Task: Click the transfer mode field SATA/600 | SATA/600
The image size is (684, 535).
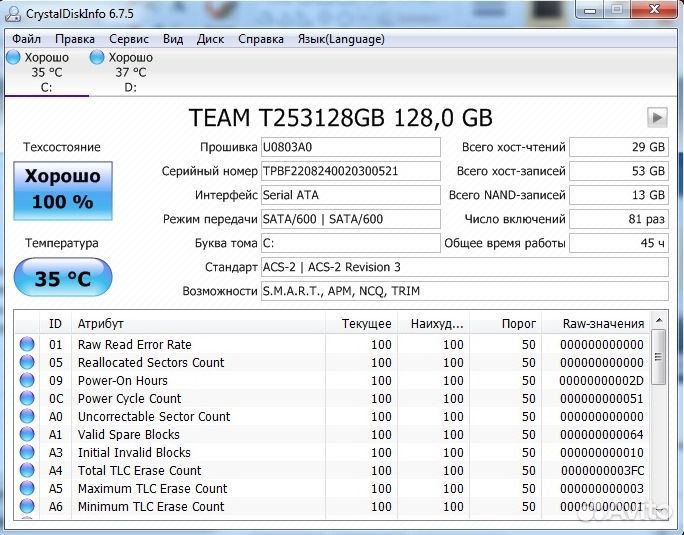Action: (x=351, y=219)
